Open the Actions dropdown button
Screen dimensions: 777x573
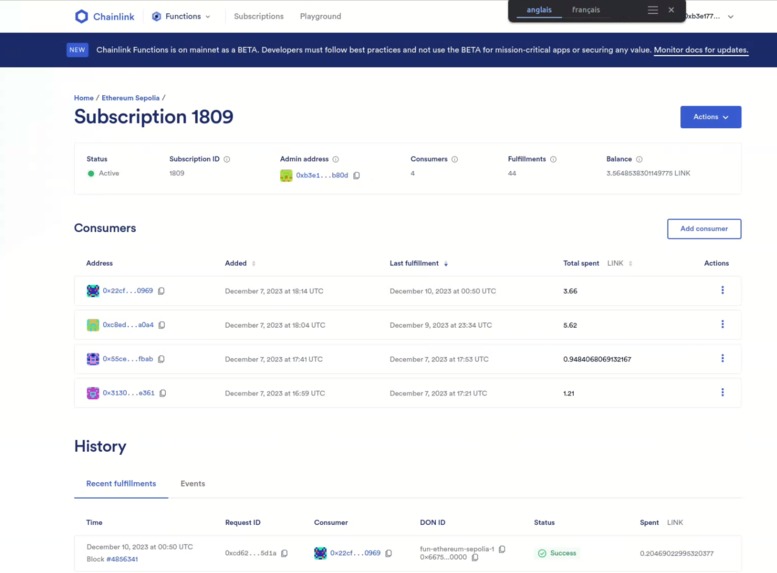click(711, 117)
